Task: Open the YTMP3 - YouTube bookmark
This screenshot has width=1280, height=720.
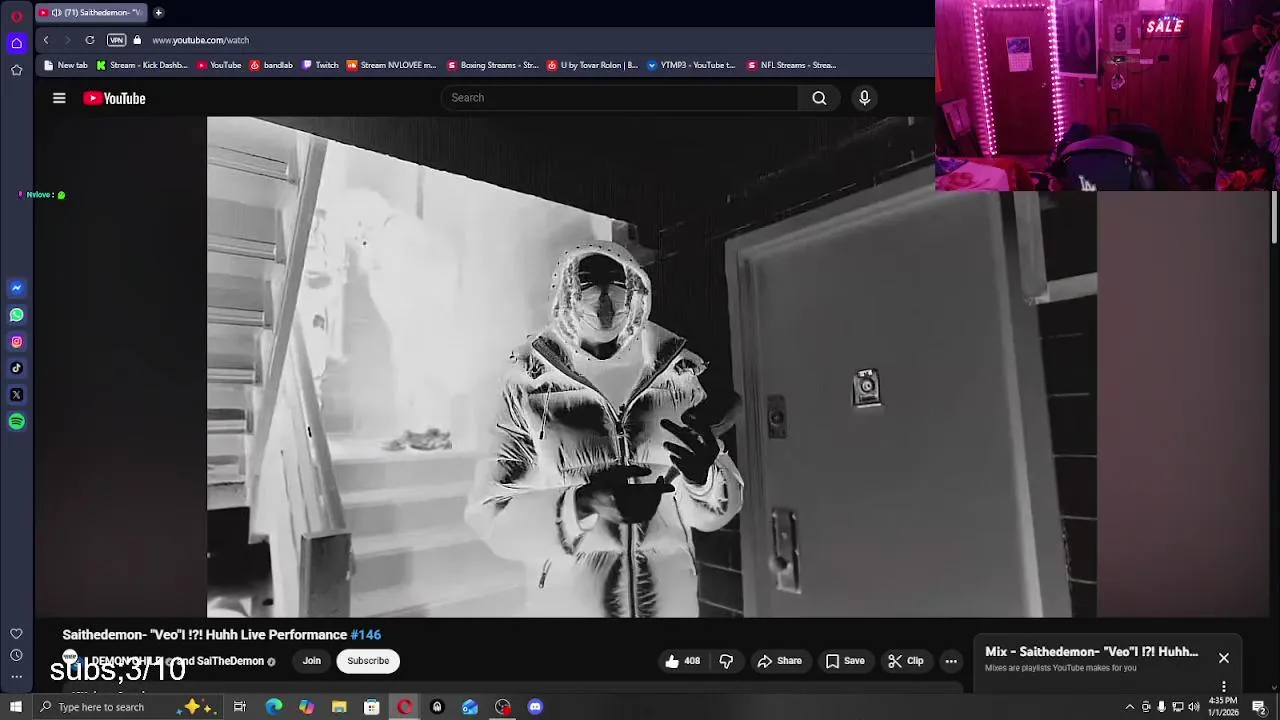Action: 692,65
